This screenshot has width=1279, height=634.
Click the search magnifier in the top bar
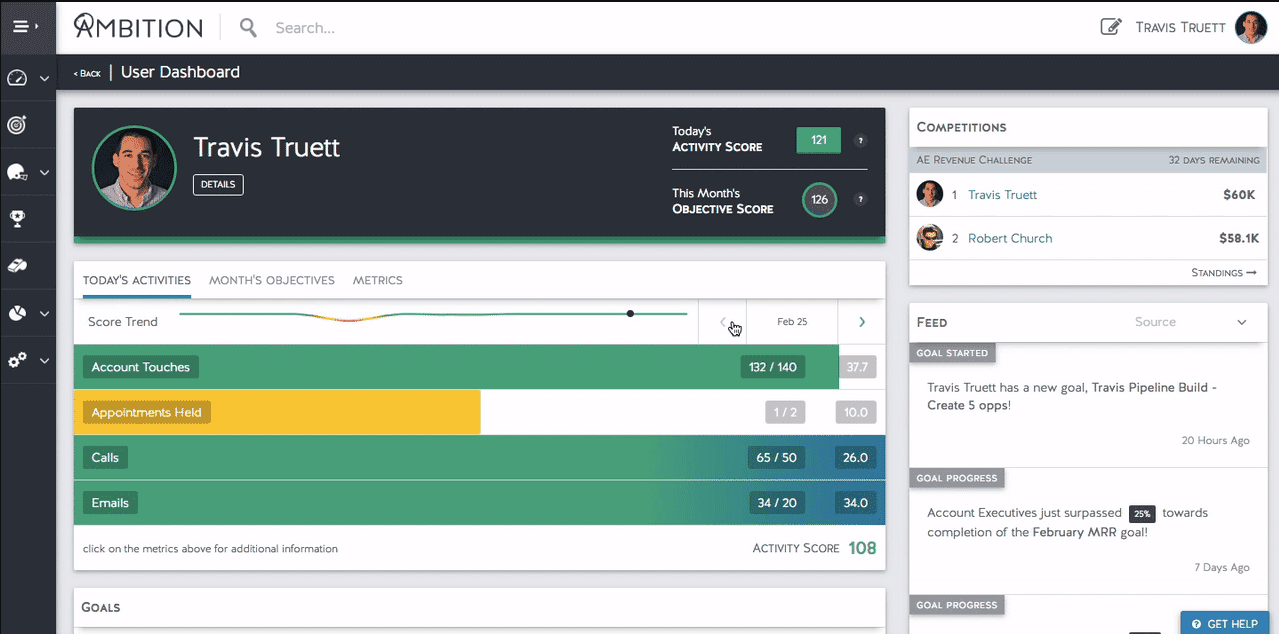pos(247,27)
